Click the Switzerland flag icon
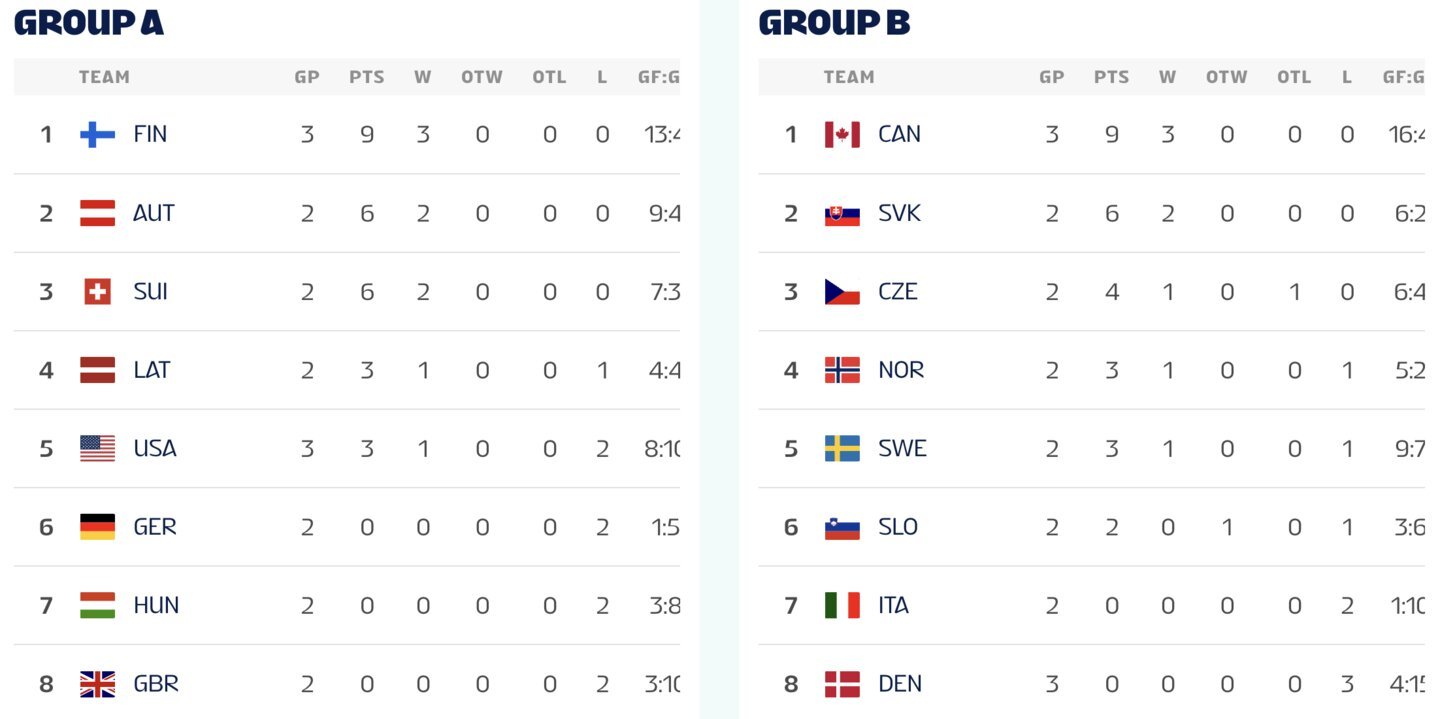This screenshot has width=1440, height=719. (97, 292)
